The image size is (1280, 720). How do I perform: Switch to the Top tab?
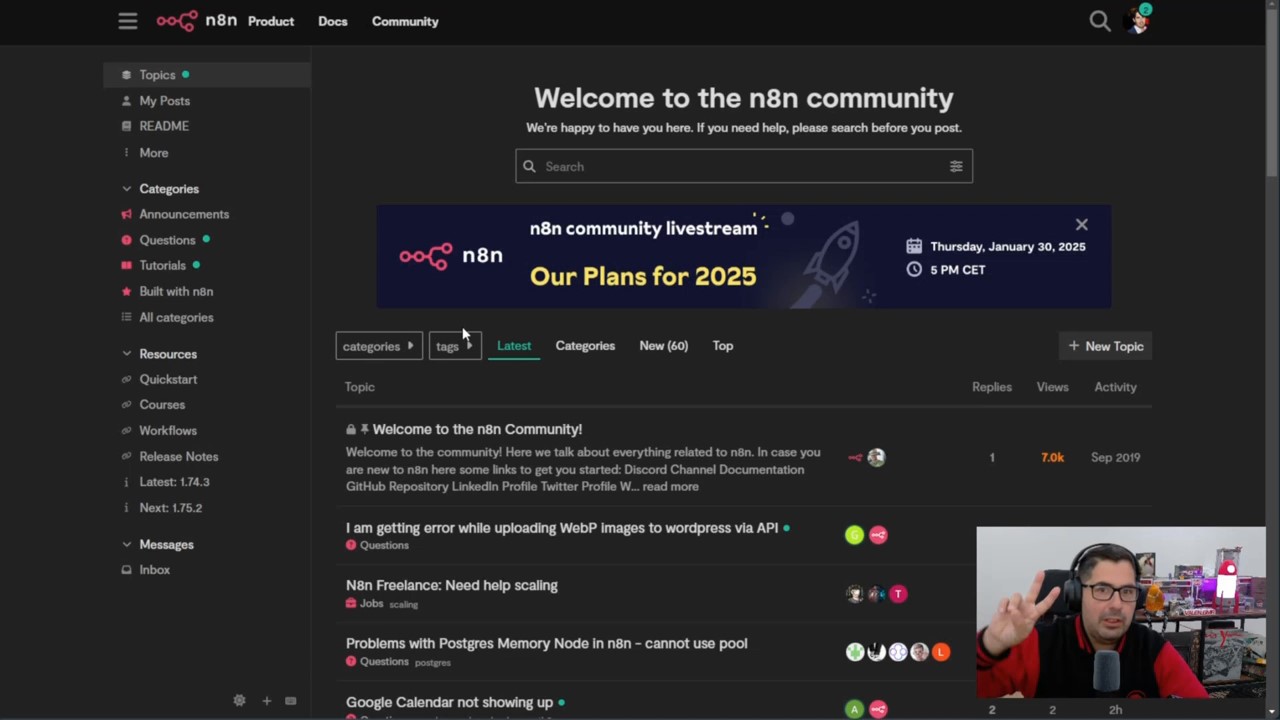tap(722, 346)
